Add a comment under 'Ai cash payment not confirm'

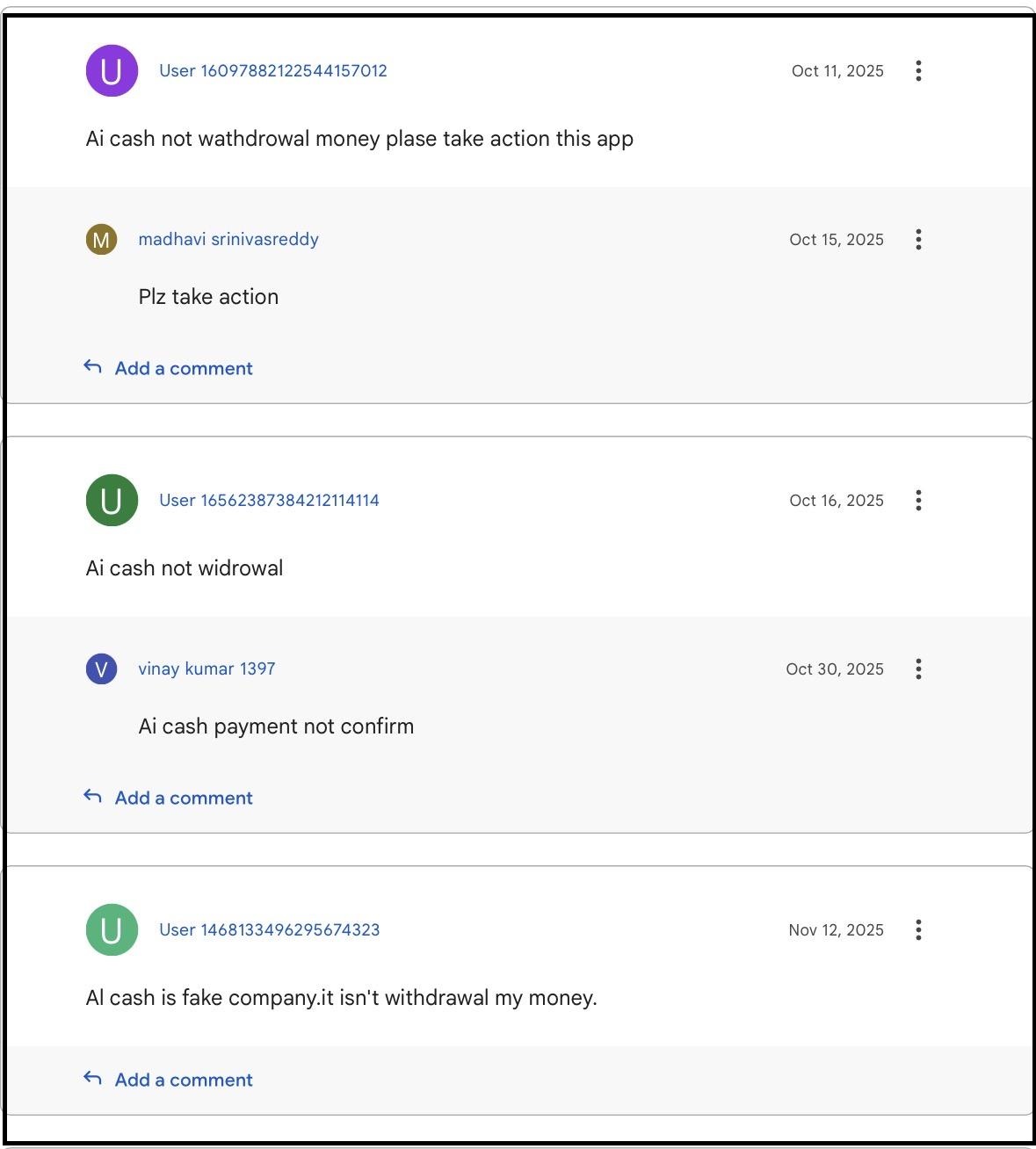(183, 799)
